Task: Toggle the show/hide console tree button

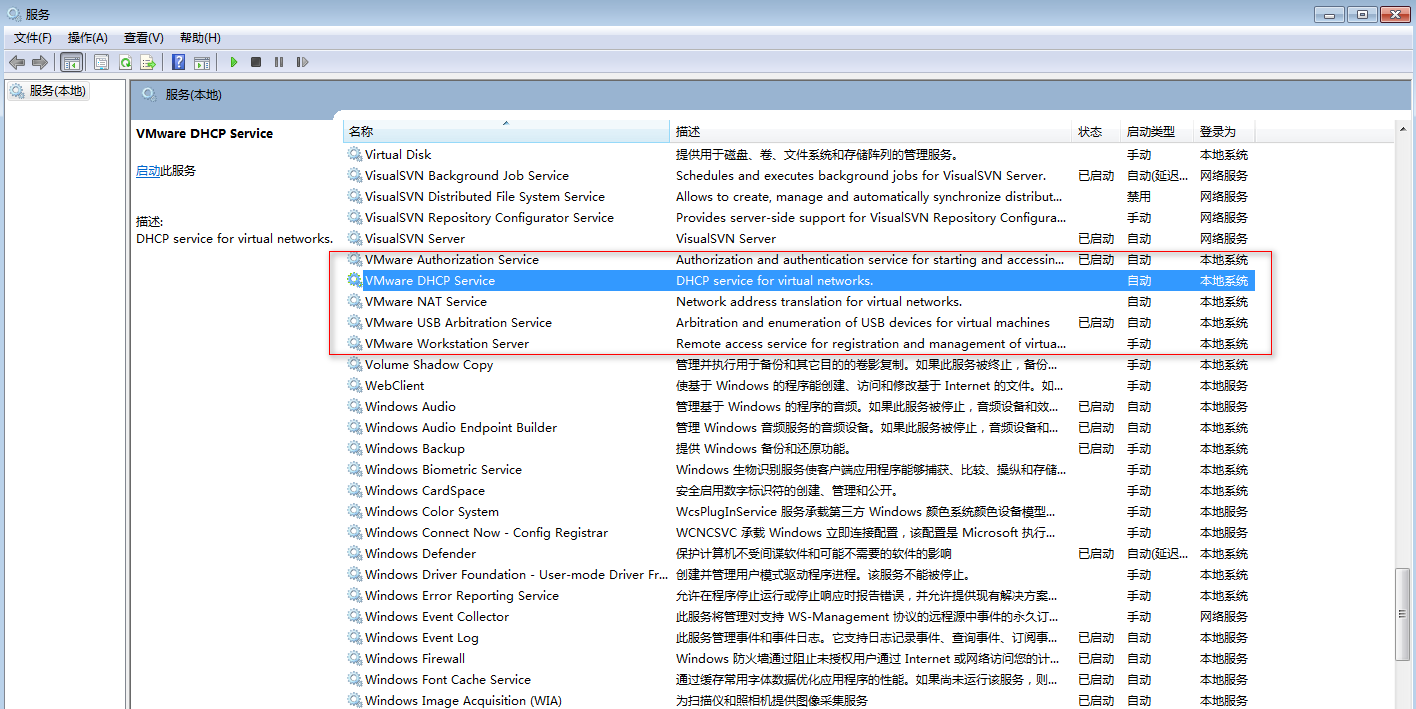Action: pyautogui.click(x=72, y=62)
